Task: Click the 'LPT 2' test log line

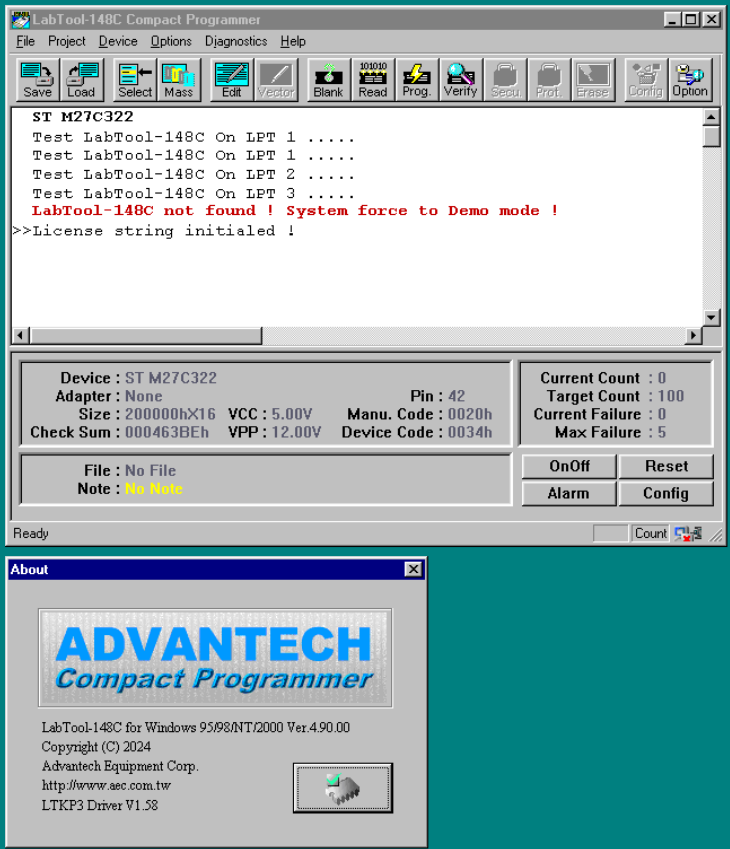Action: (x=193, y=174)
